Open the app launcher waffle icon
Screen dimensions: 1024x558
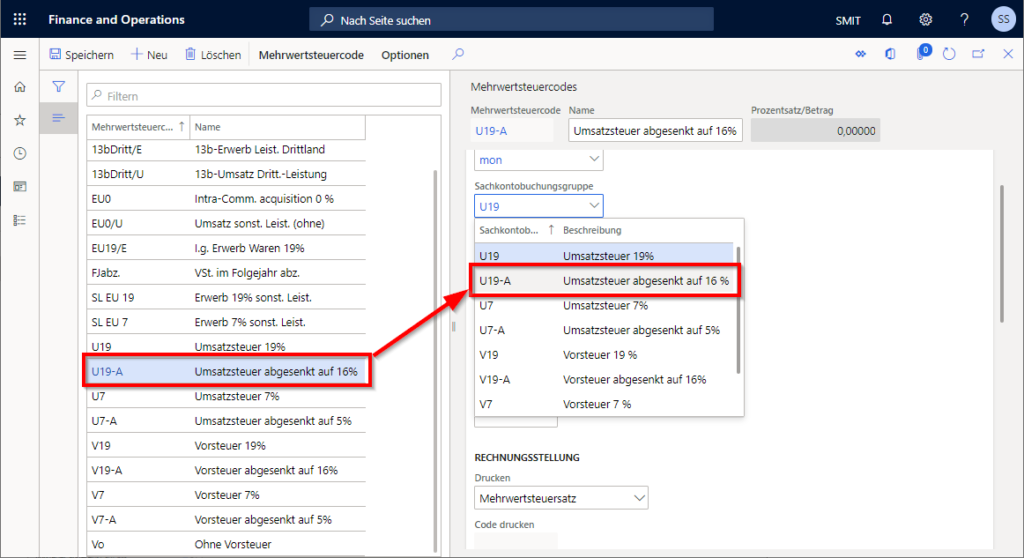tap(20, 20)
